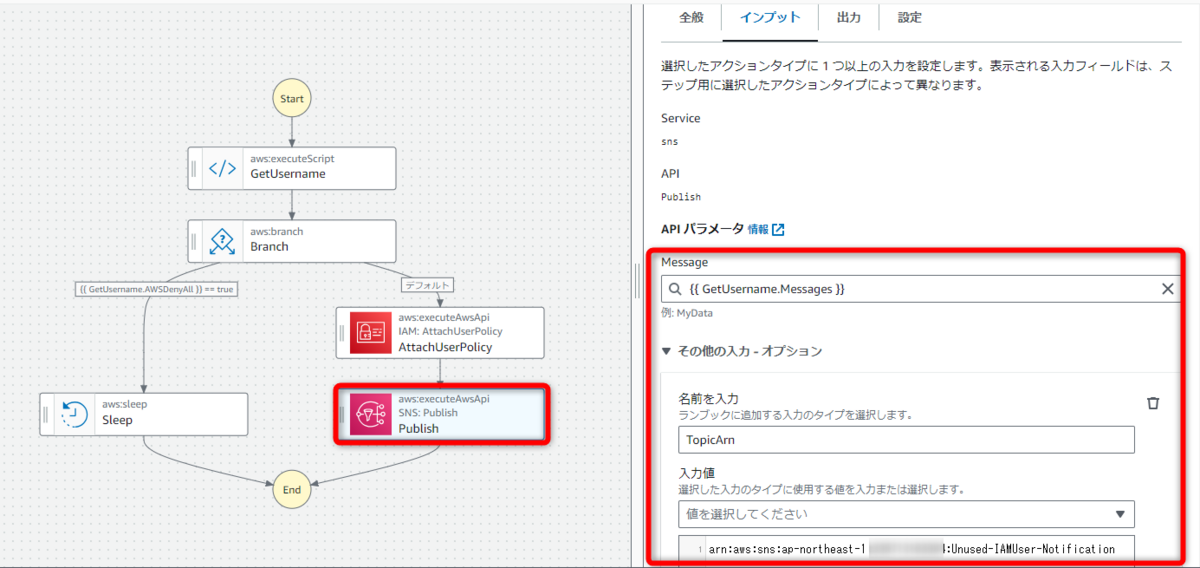Clear the Message field with X icon

coord(1167,289)
